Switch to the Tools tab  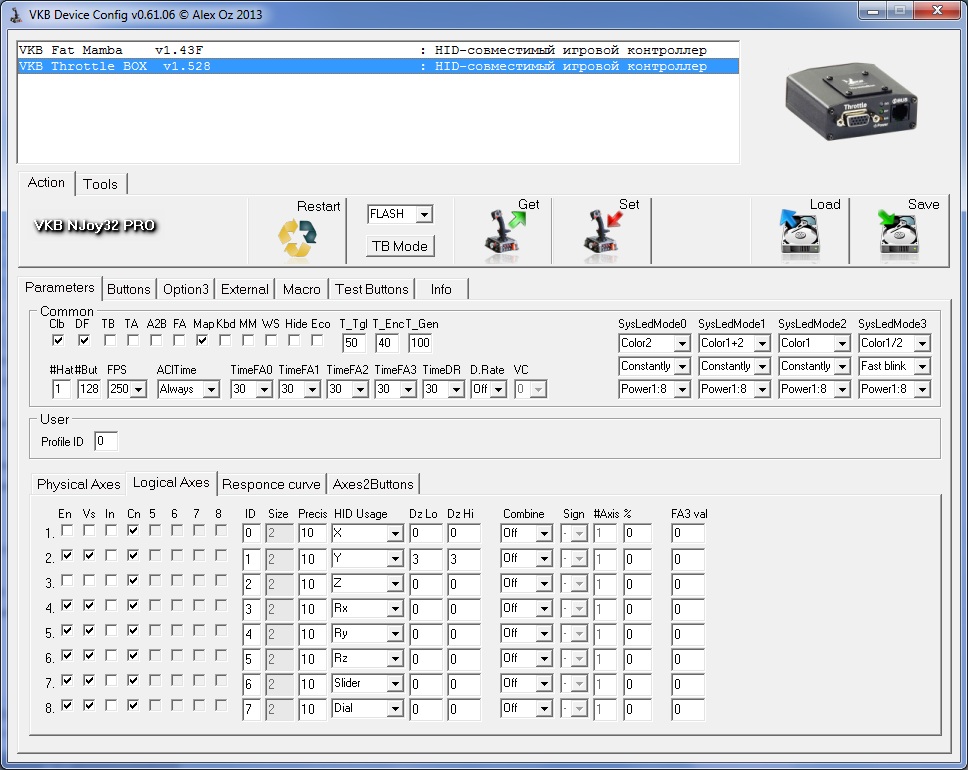(100, 184)
